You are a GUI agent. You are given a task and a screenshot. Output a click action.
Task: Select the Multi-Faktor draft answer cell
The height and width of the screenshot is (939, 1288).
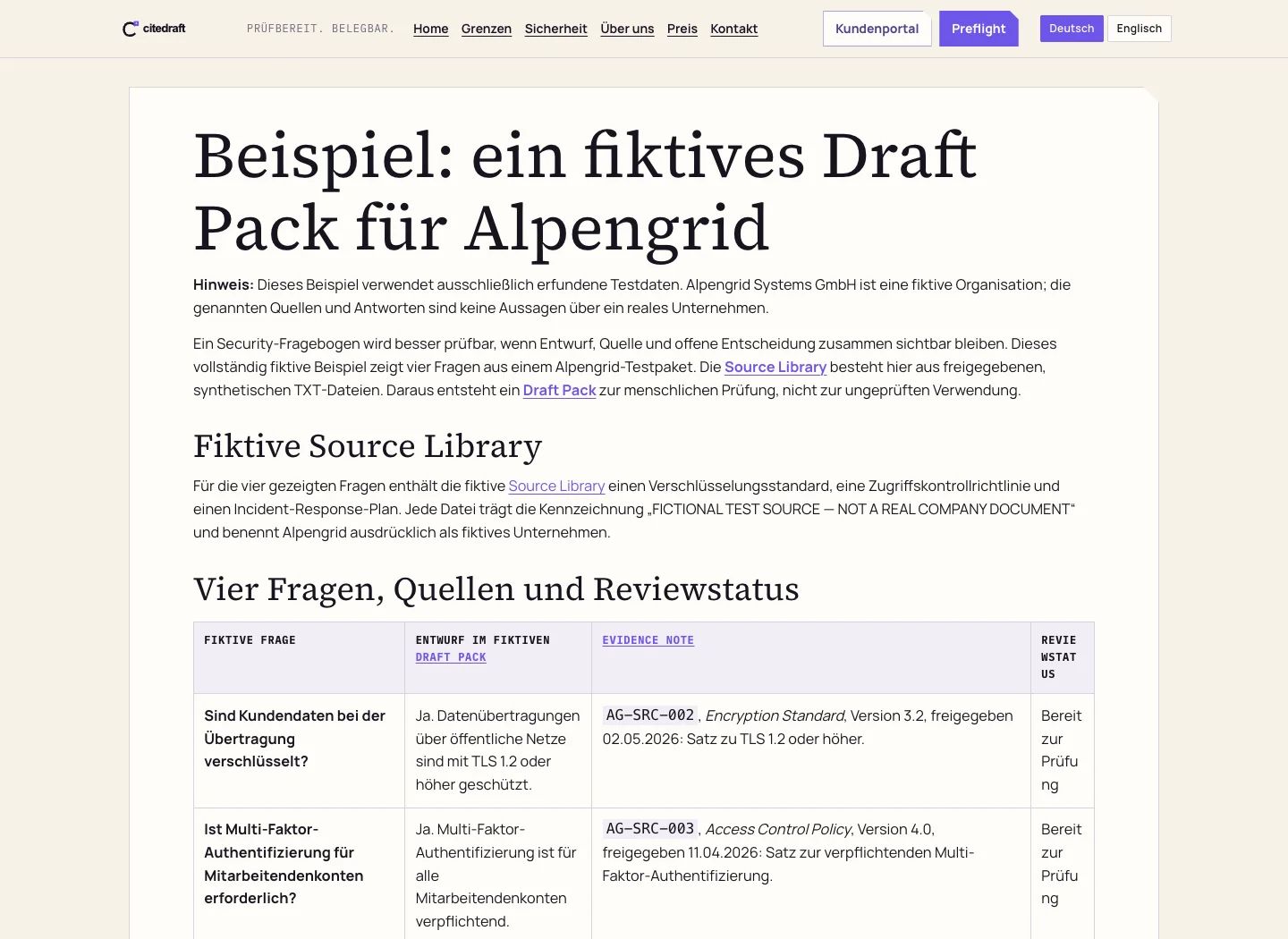tap(498, 876)
